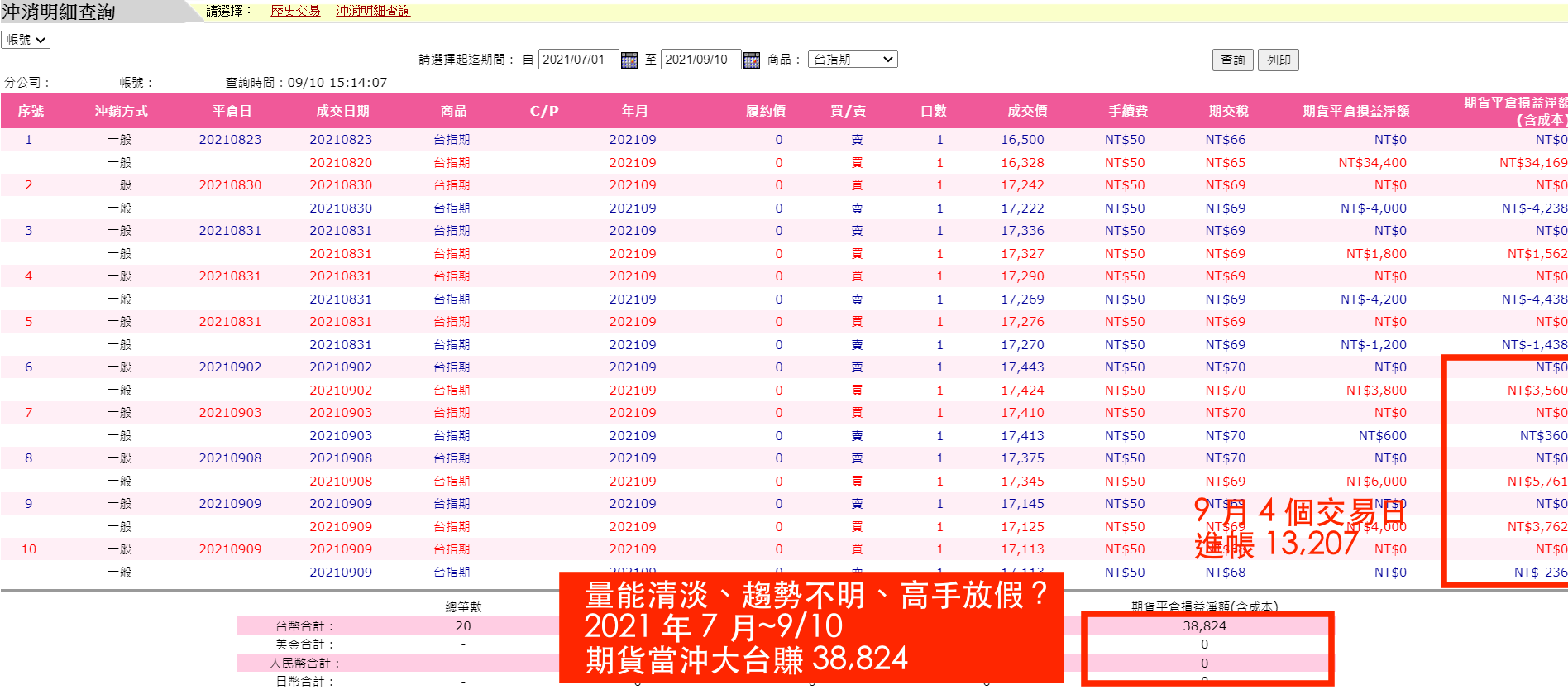Click the price 17,375 cell
Image resolution: width=1568 pixels, height=690 pixels.
1022,458
